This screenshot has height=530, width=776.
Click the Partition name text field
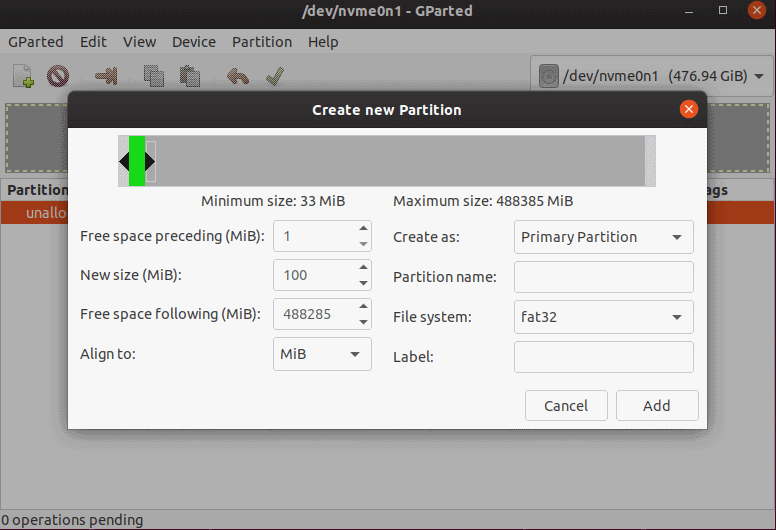(x=603, y=277)
